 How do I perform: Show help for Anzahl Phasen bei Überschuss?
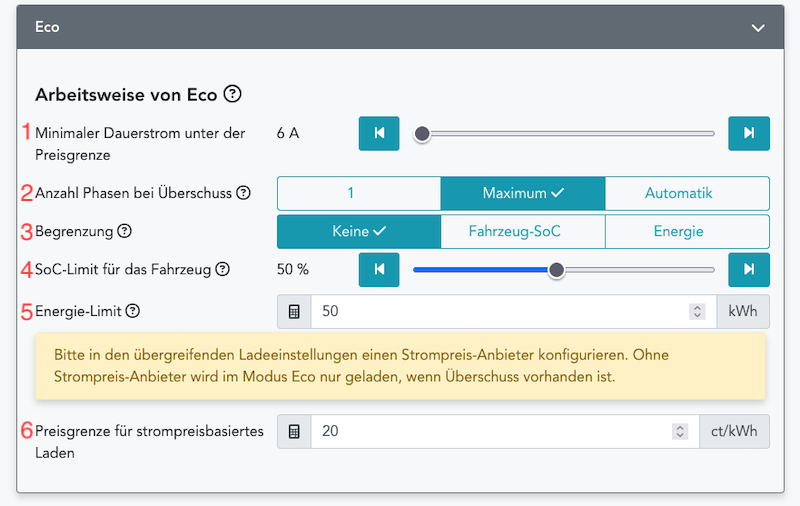[243, 193]
